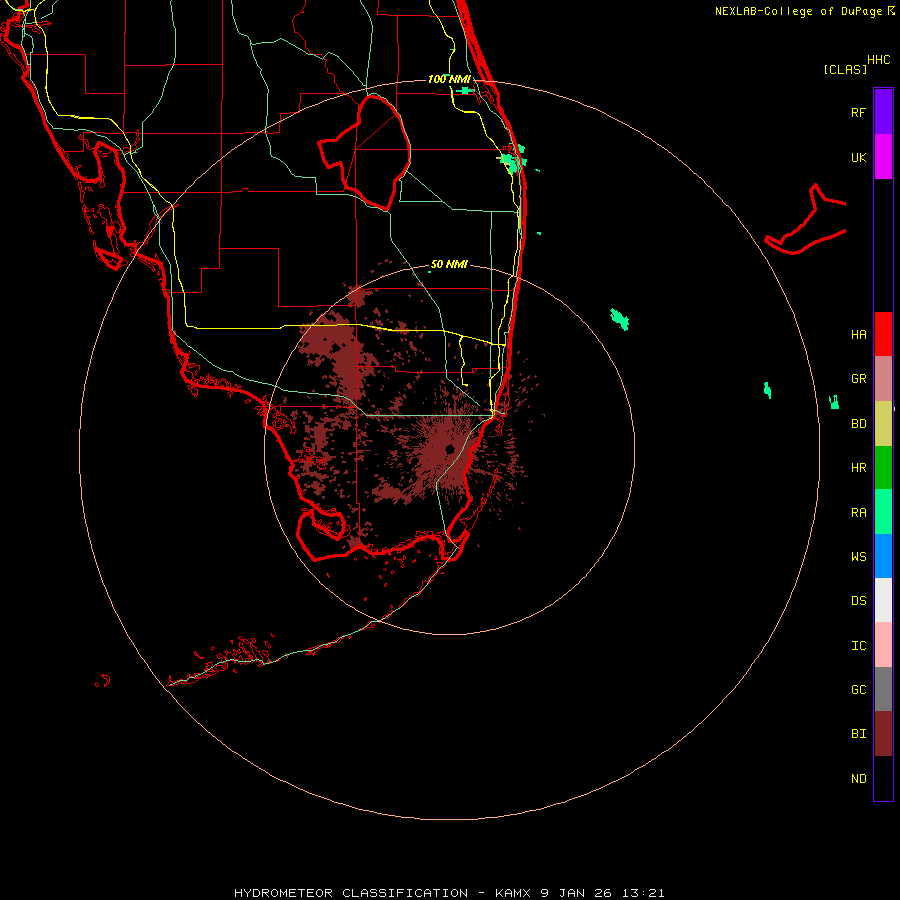
Task: Click the RA legend label
Action: [x=858, y=513]
